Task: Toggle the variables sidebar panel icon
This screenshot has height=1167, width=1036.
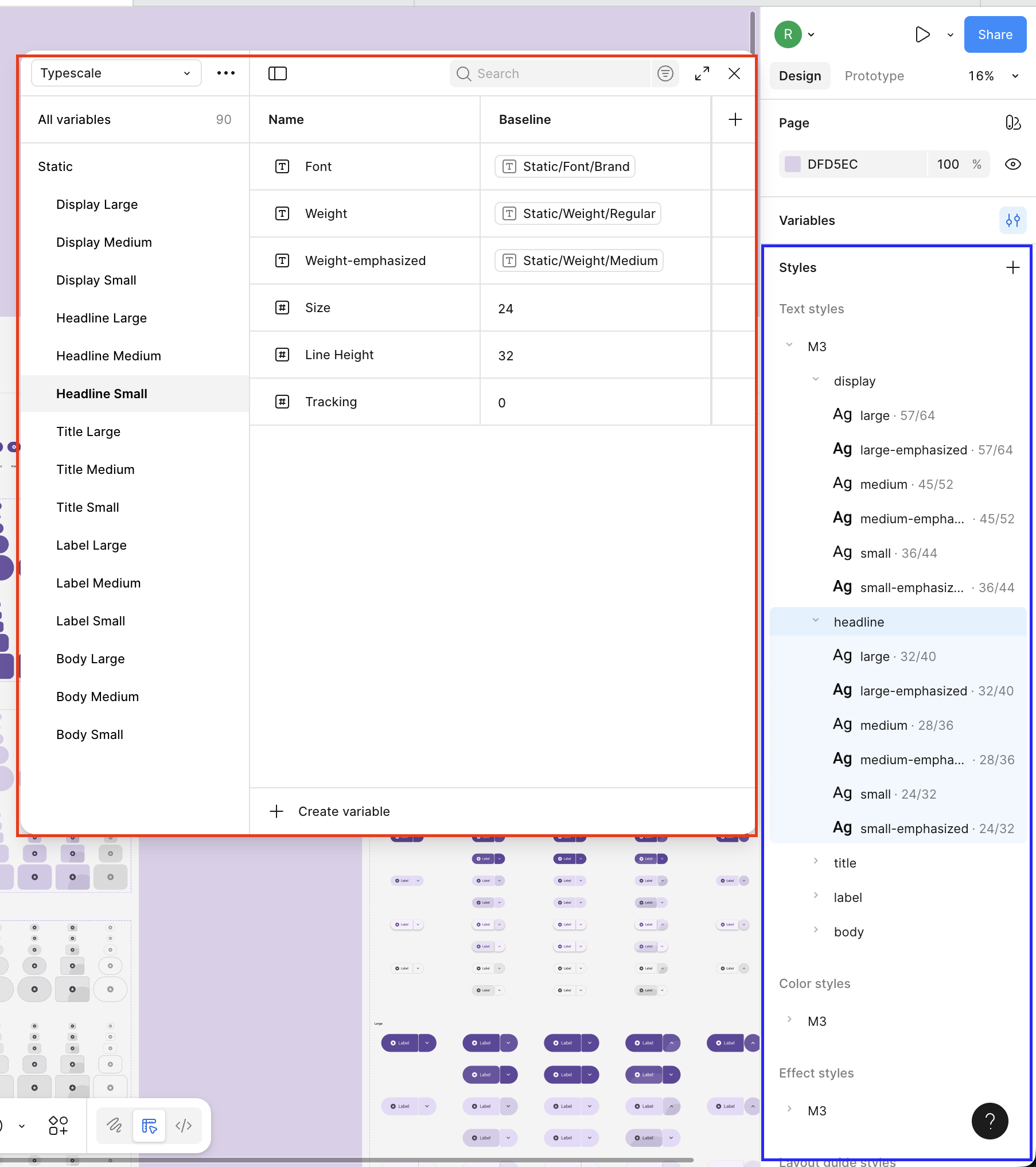Action: [278, 73]
